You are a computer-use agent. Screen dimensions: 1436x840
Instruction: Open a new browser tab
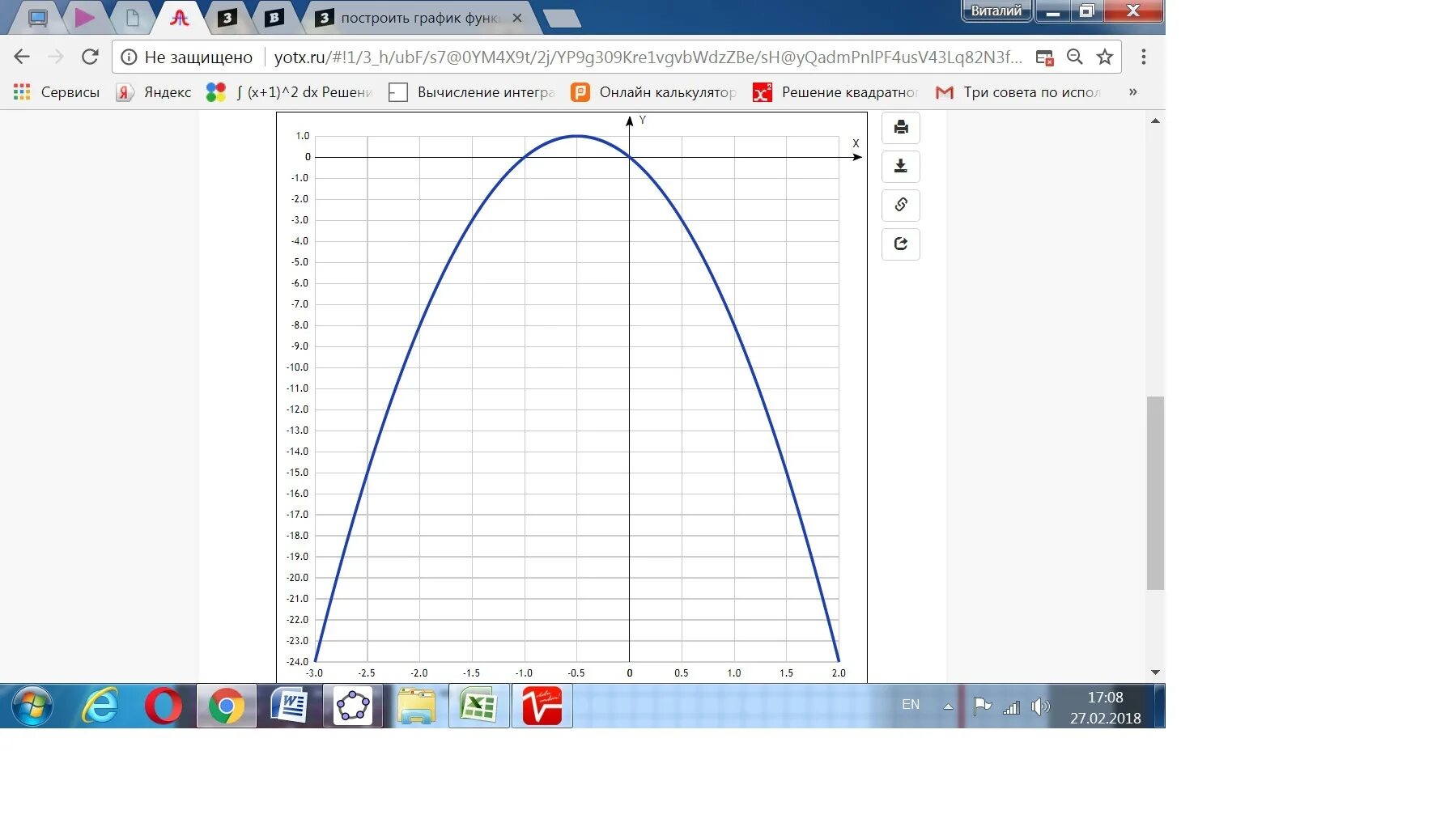tap(561, 19)
